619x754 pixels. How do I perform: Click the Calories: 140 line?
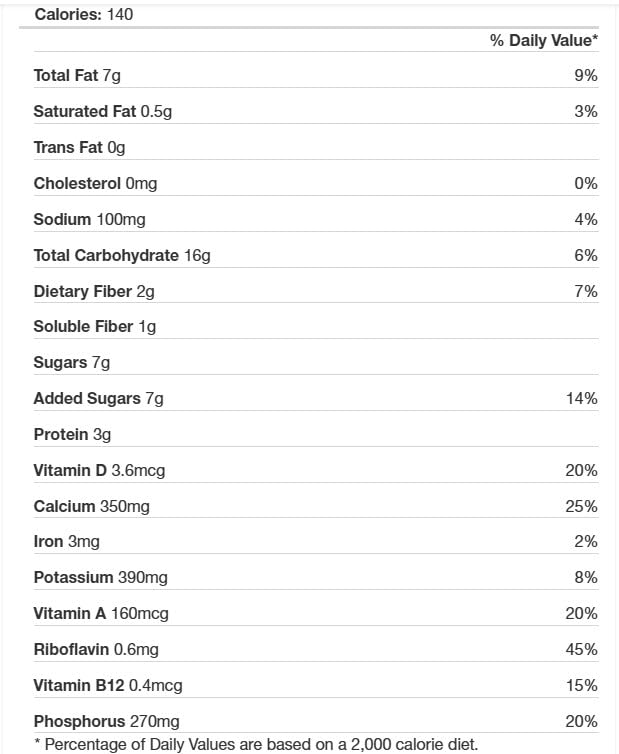pos(84,15)
